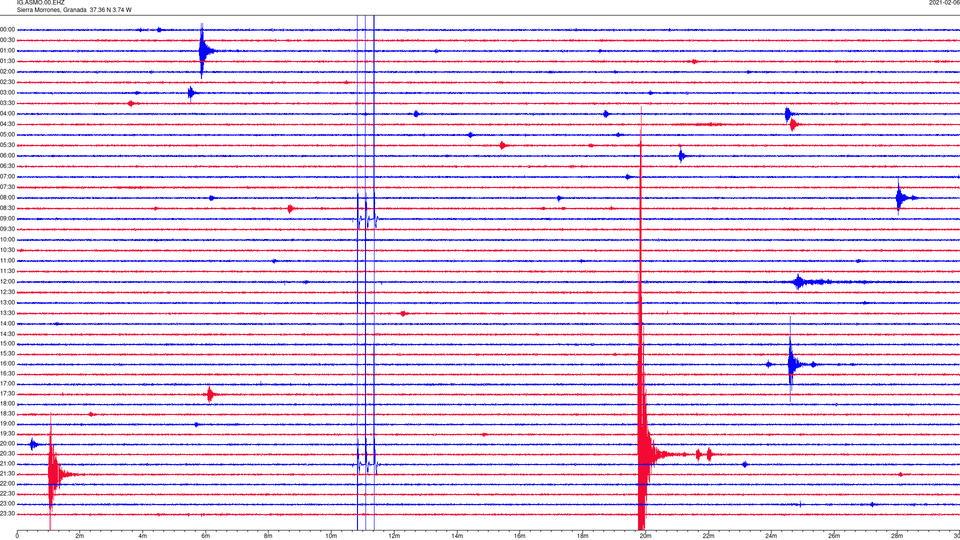Image resolution: width=960 pixels, height=540 pixels.
Task: Select the 06:00 row time label
Action: tap(8, 156)
